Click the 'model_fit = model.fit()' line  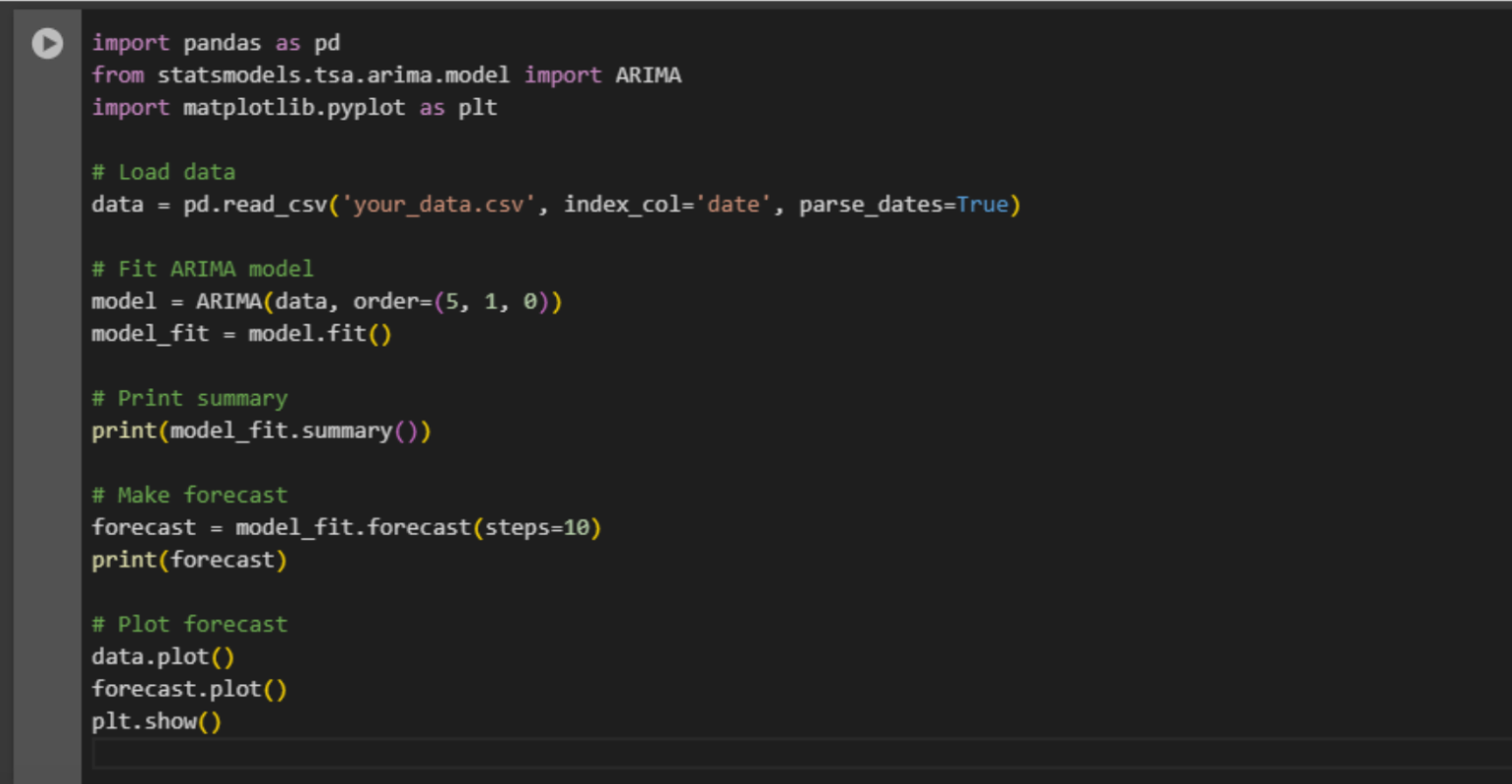[241, 334]
